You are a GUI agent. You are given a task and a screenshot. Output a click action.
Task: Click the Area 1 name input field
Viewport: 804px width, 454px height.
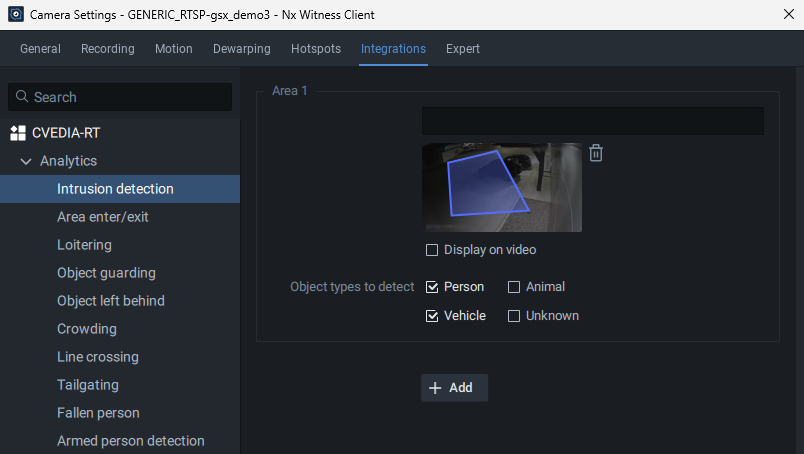(x=593, y=121)
